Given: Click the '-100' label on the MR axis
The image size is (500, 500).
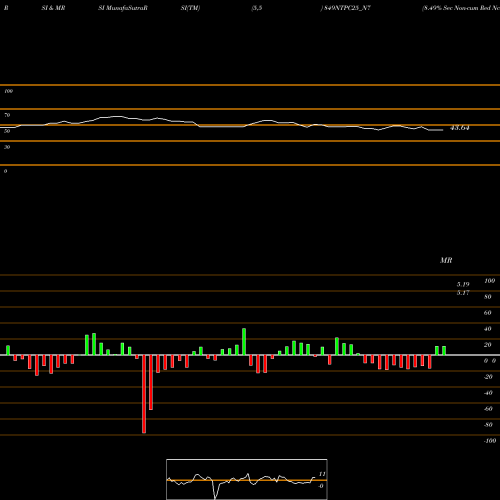Looking at the screenshot, I should click(x=490, y=441).
